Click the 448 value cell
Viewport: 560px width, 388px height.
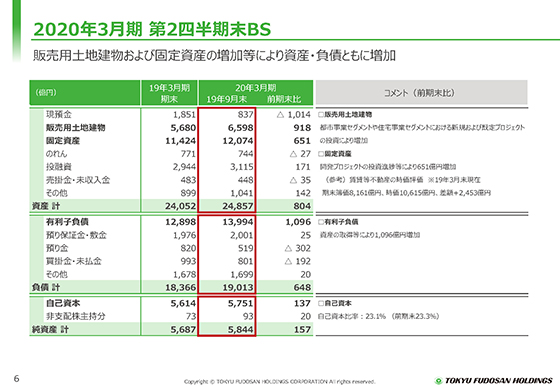click(x=246, y=180)
